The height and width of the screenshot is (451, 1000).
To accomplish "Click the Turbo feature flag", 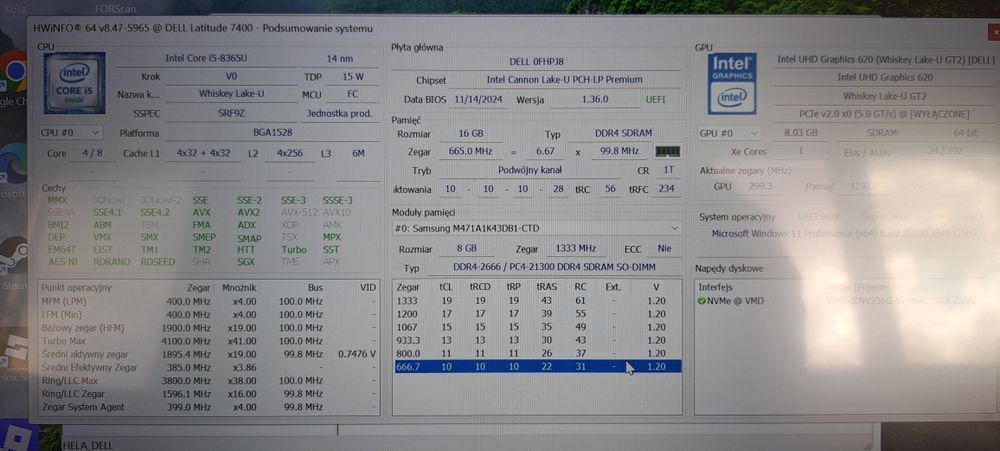I will point(294,249).
